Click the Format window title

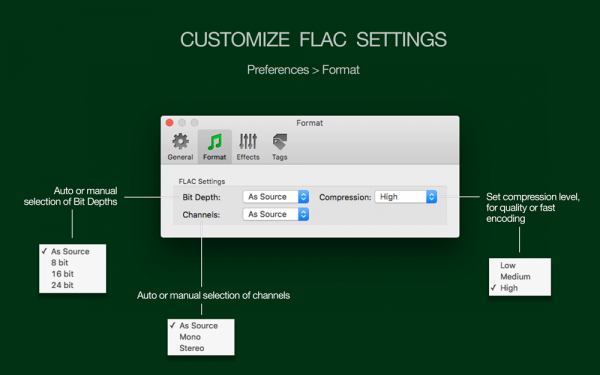[310, 123]
